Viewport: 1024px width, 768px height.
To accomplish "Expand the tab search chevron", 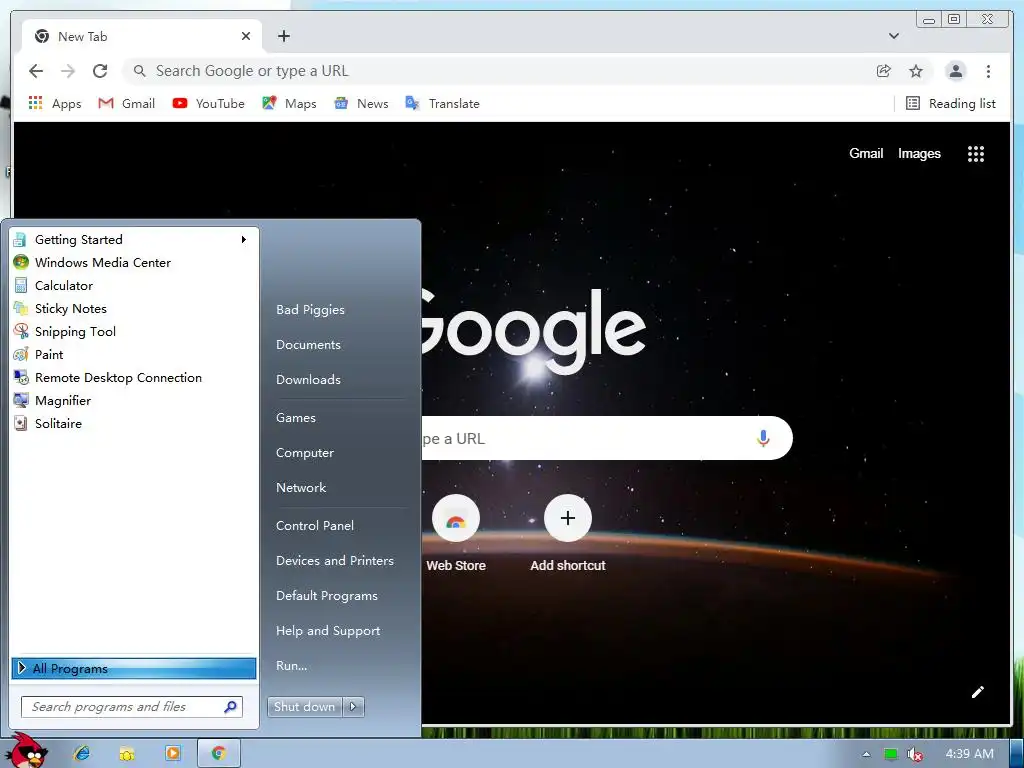I will coord(894,36).
